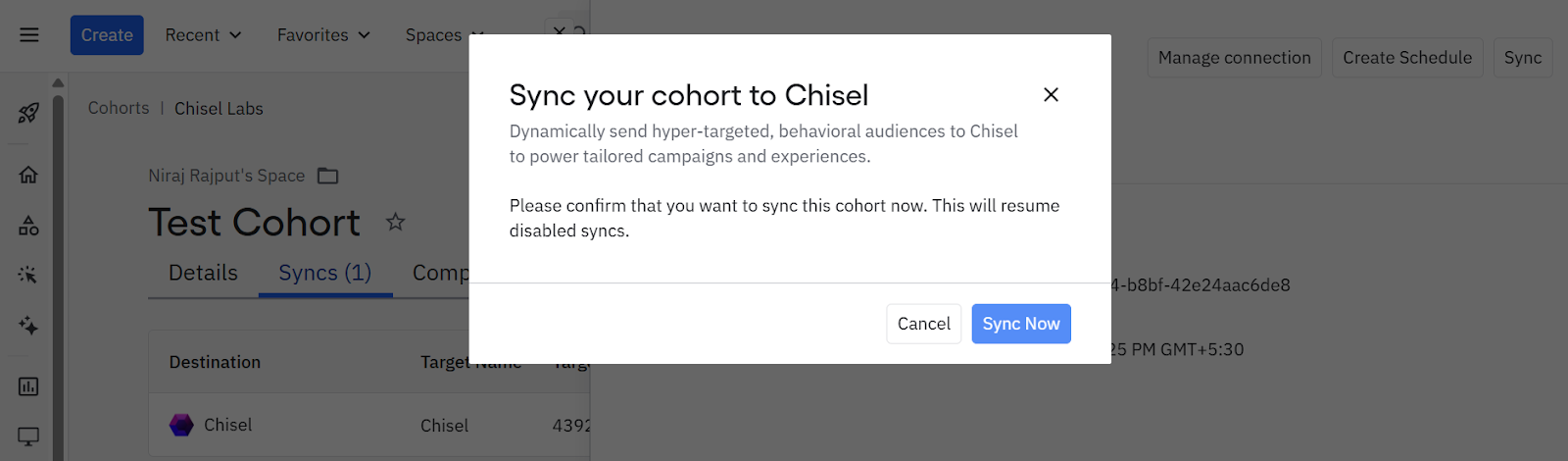The width and height of the screenshot is (1568, 461).
Task: Open the chart report sidebar icon
Action: [28, 386]
